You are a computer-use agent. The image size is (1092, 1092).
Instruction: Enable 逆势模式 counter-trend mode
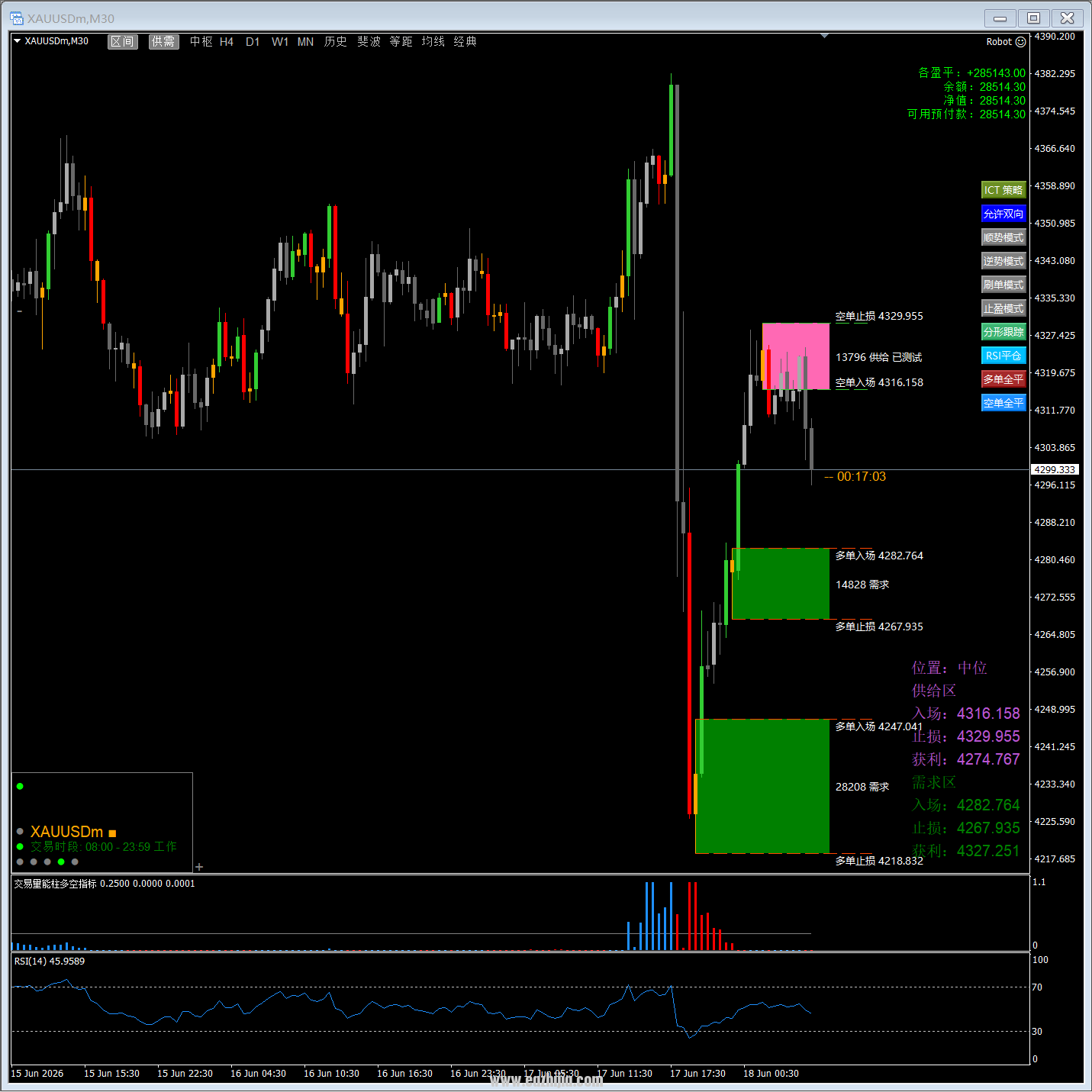point(1003,261)
